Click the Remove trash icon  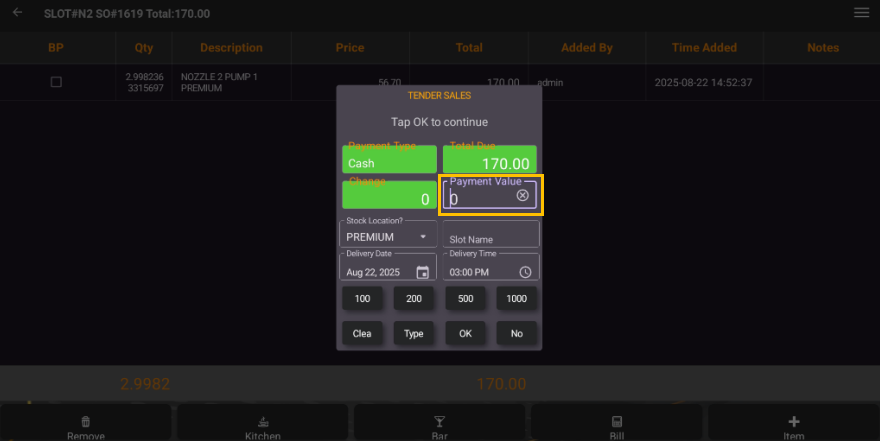coord(86,422)
